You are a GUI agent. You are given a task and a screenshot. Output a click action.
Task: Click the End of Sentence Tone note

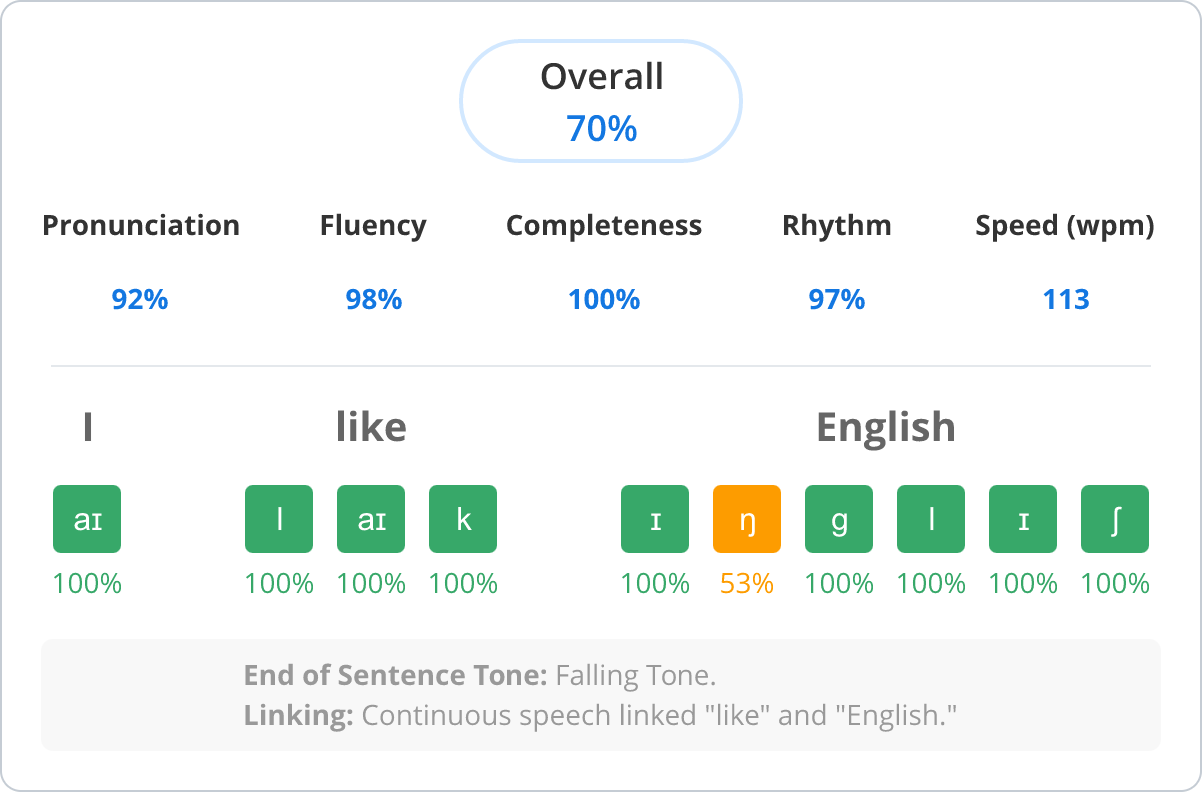coord(480,676)
